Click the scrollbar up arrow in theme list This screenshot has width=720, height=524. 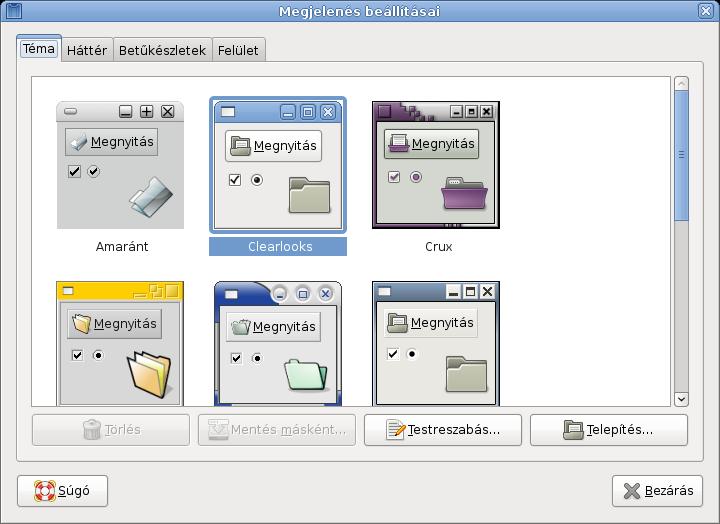tap(681, 84)
